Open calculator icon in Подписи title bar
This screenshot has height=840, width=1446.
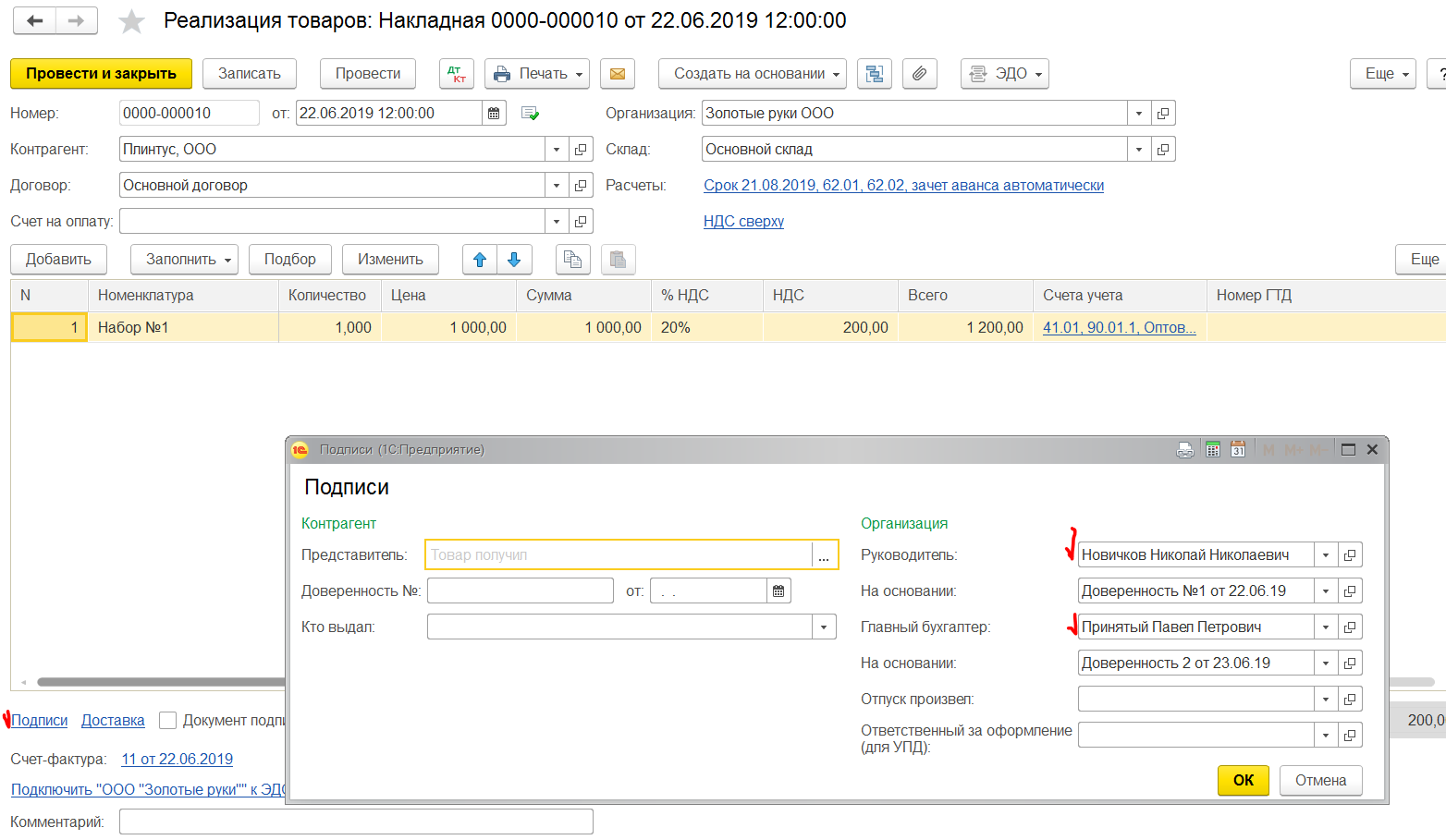[x=1213, y=449]
